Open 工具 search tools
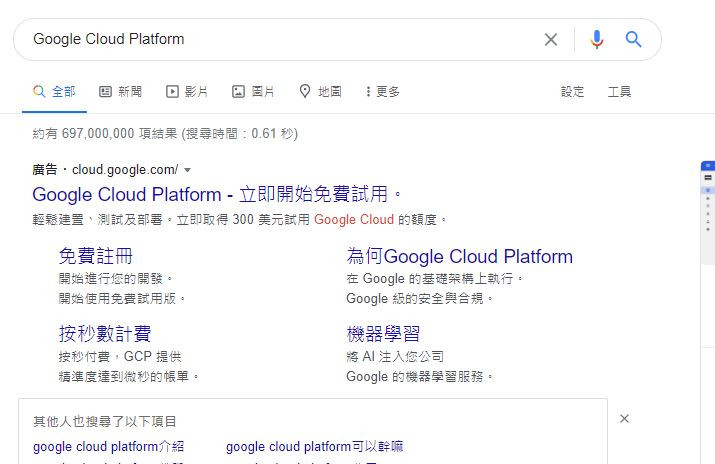This screenshot has width=715, height=464. tap(619, 92)
